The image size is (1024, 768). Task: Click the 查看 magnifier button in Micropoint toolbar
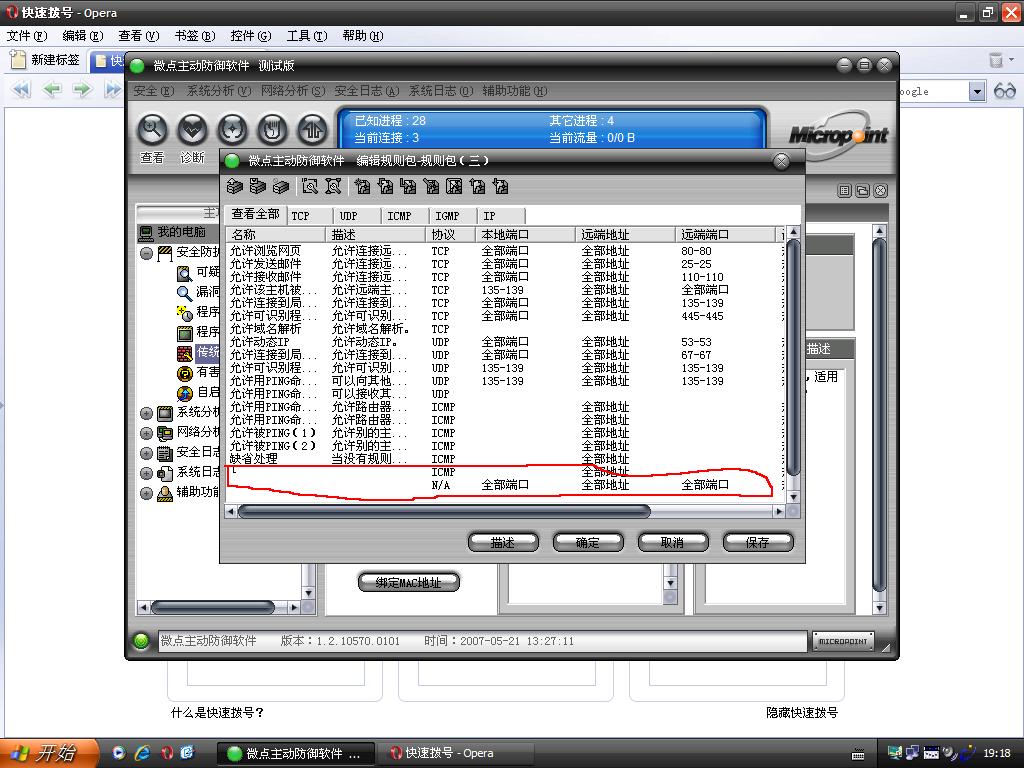click(152, 129)
